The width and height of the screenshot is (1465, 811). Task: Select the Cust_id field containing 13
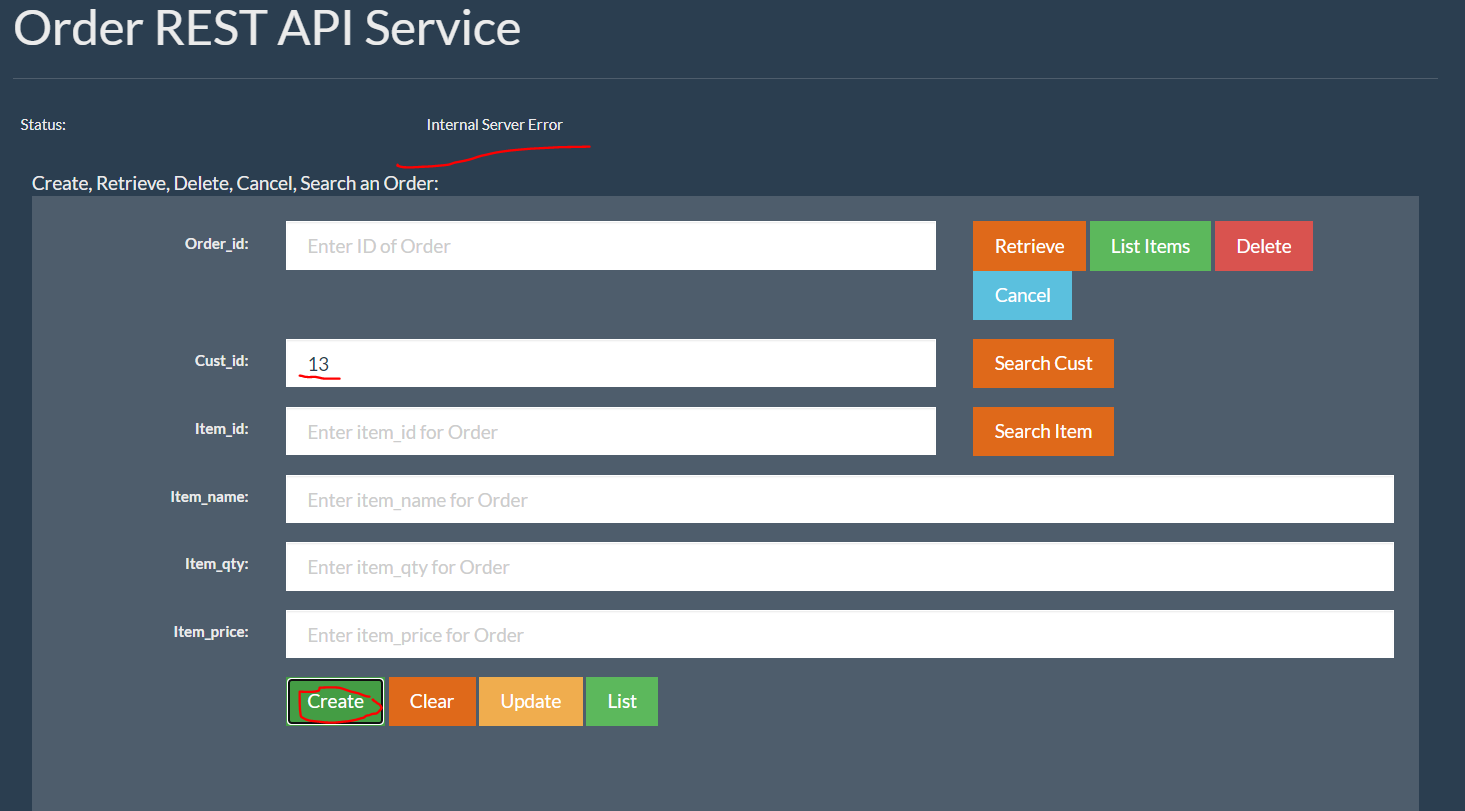[x=610, y=363]
